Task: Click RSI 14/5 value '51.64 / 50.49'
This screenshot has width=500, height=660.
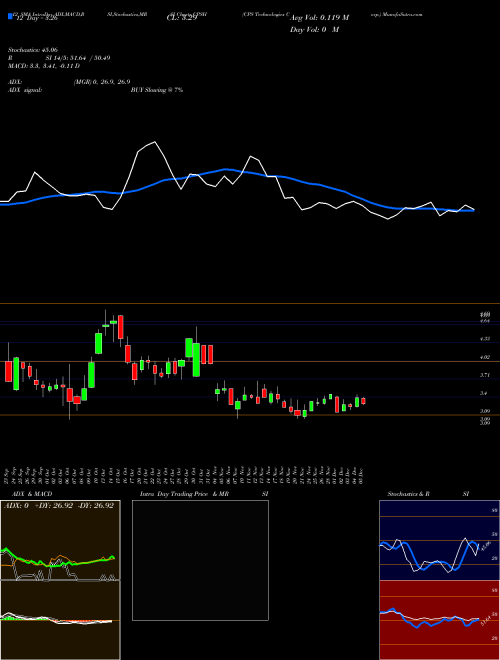Action: pyautogui.click(x=89, y=58)
